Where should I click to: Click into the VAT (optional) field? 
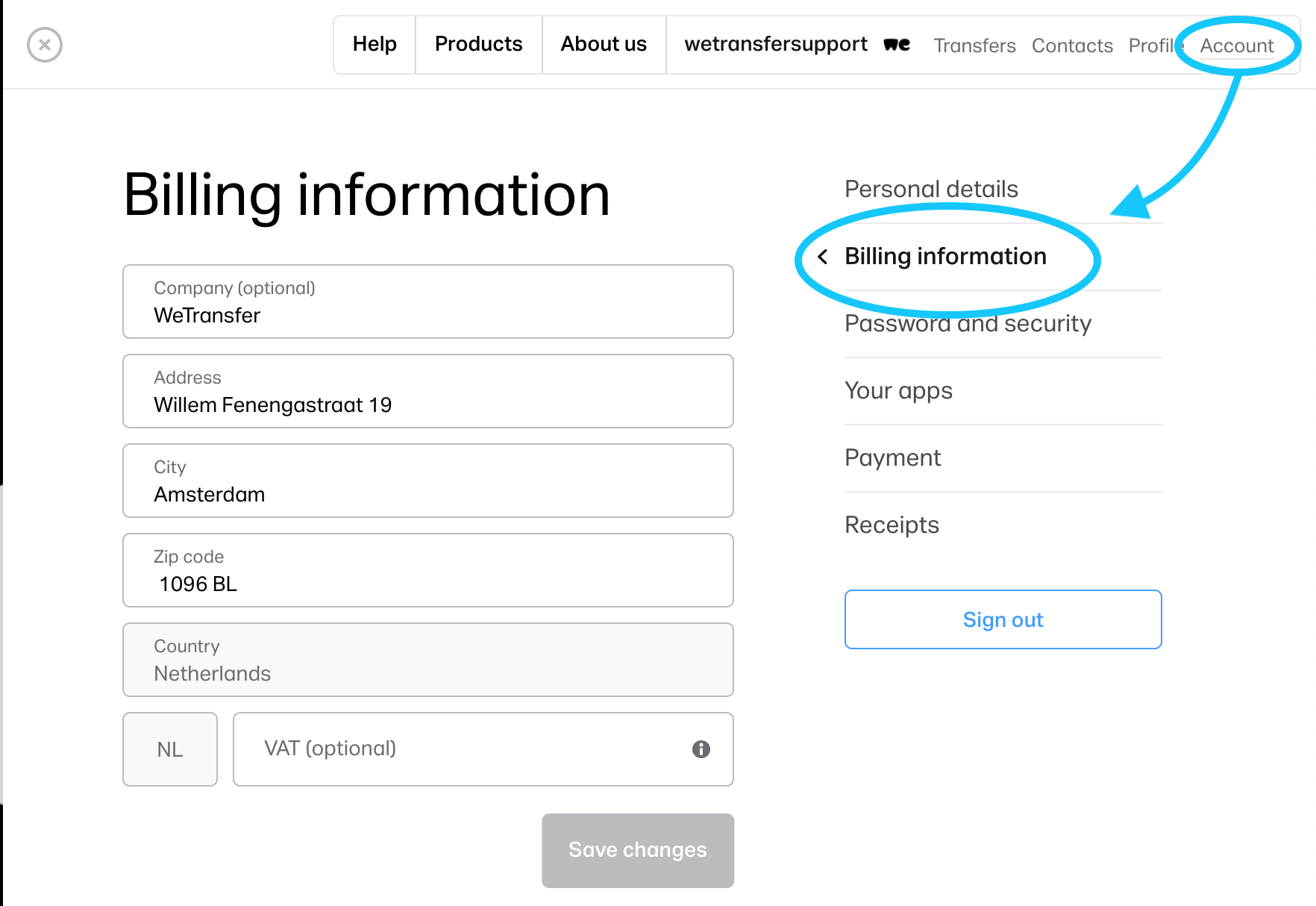point(483,749)
